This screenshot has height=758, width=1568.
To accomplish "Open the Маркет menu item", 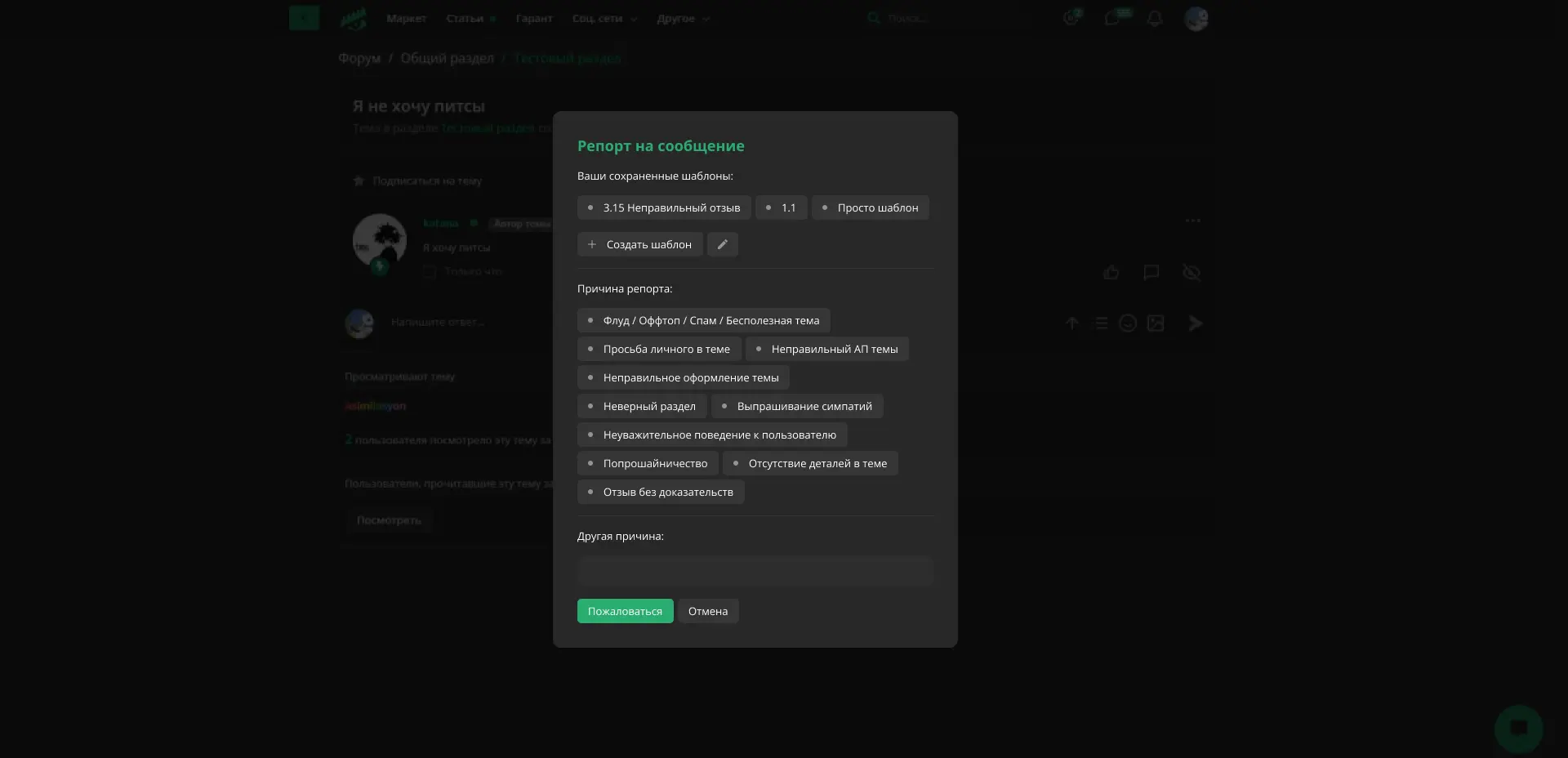I will [407, 18].
